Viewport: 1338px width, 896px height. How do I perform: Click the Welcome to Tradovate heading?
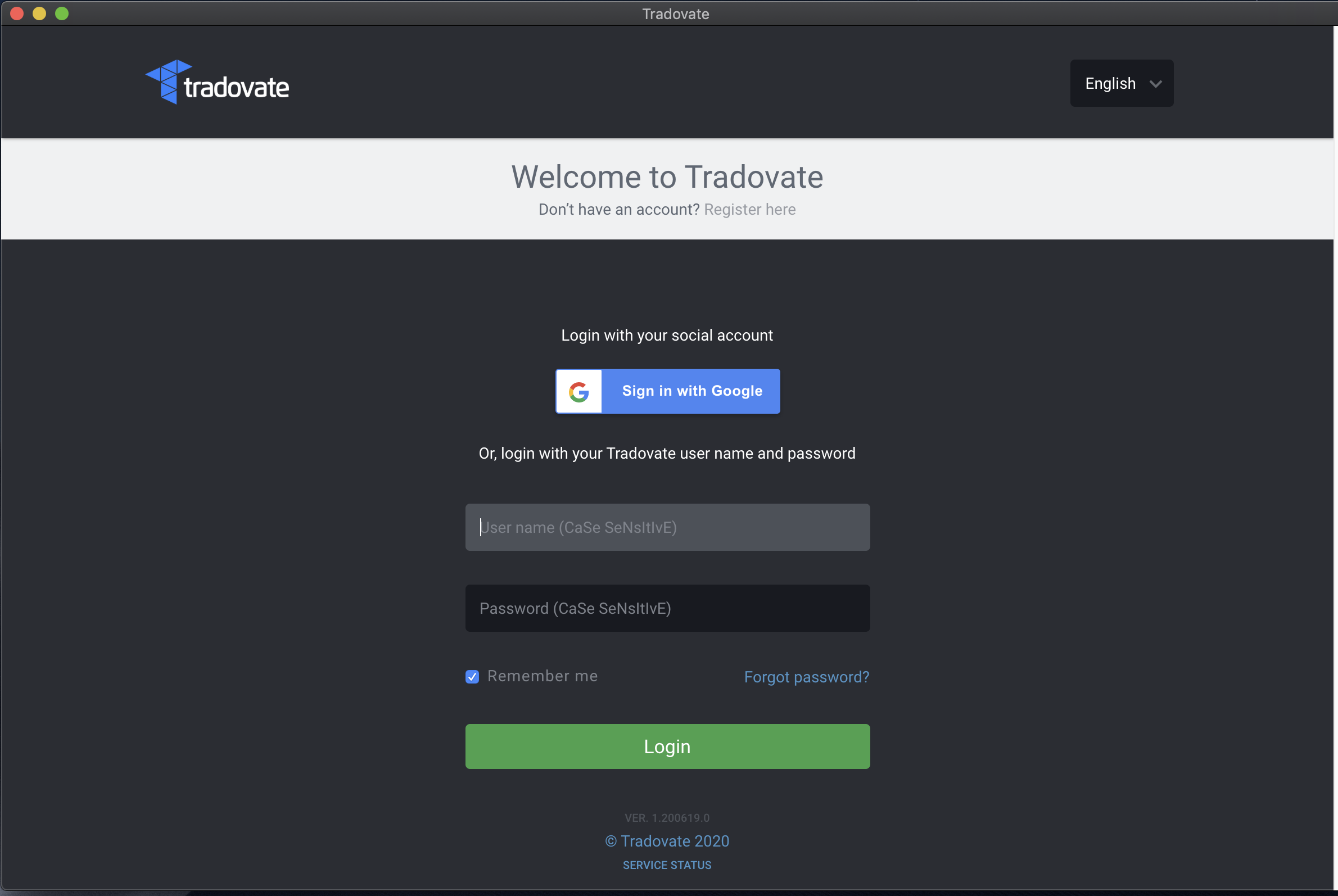point(667,177)
